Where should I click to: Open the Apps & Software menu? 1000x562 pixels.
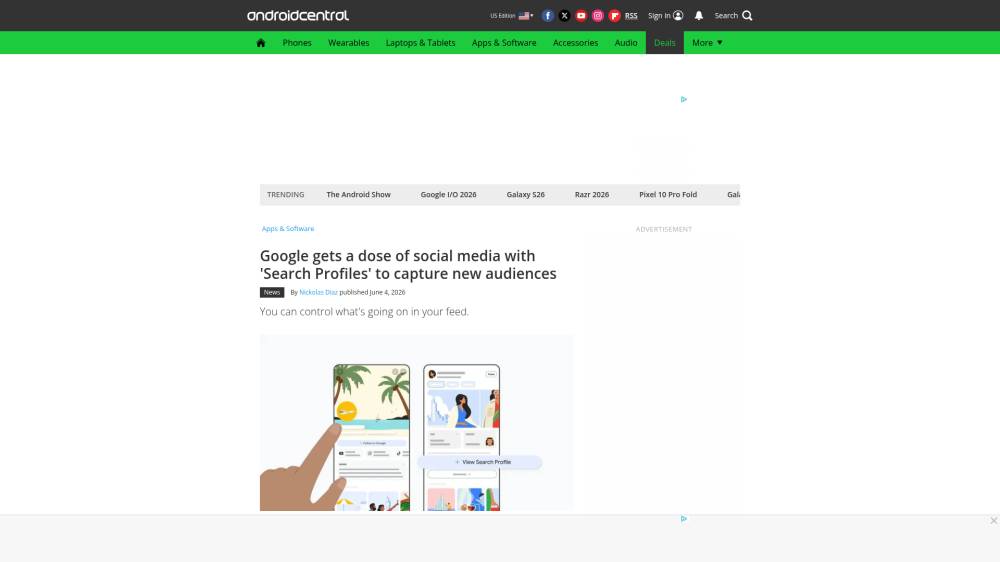coord(504,43)
